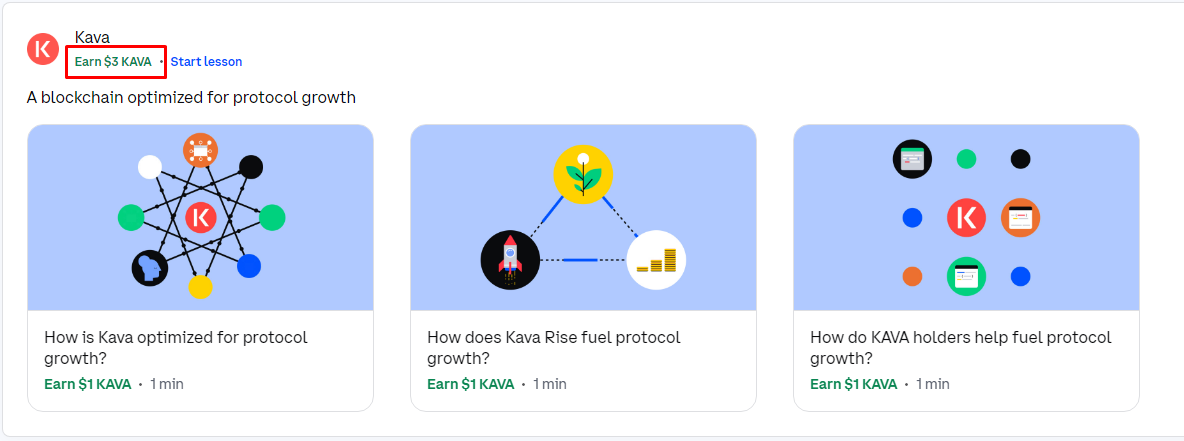Click the Kava heading text
The image size is (1184, 441).
coord(92,36)
